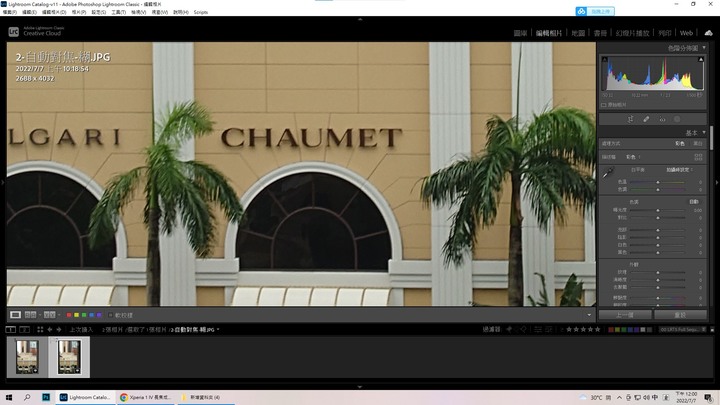Collapse the right panel group arrow
Screen dimensions: 720x405
[x=717, y=182]
